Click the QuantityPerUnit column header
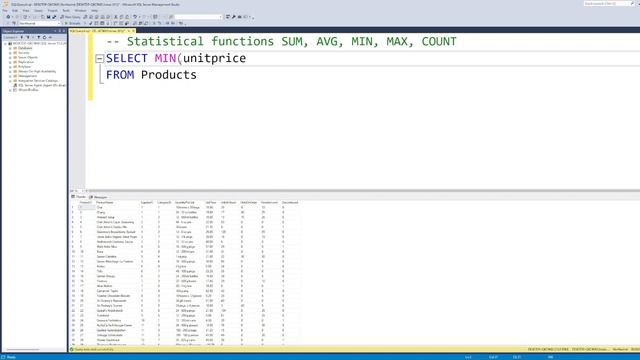Image resolution: width=640 pixels, height=360 pixels. click(184, 202)
